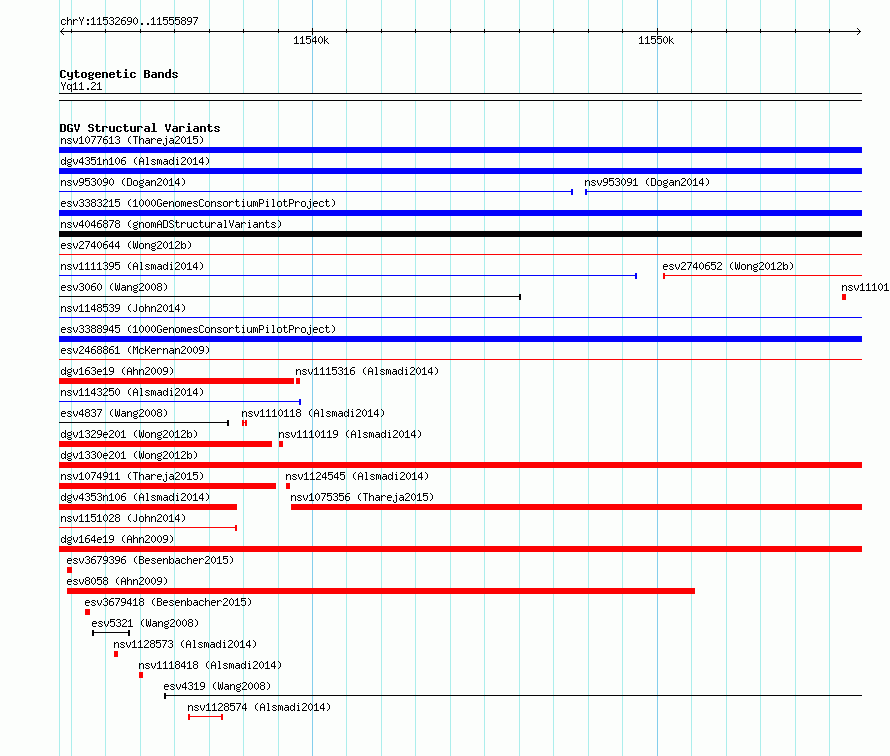This screenshot has height=756, width=890.
Task: Click the 11550k ruler tick label
Action: [656, 40]
